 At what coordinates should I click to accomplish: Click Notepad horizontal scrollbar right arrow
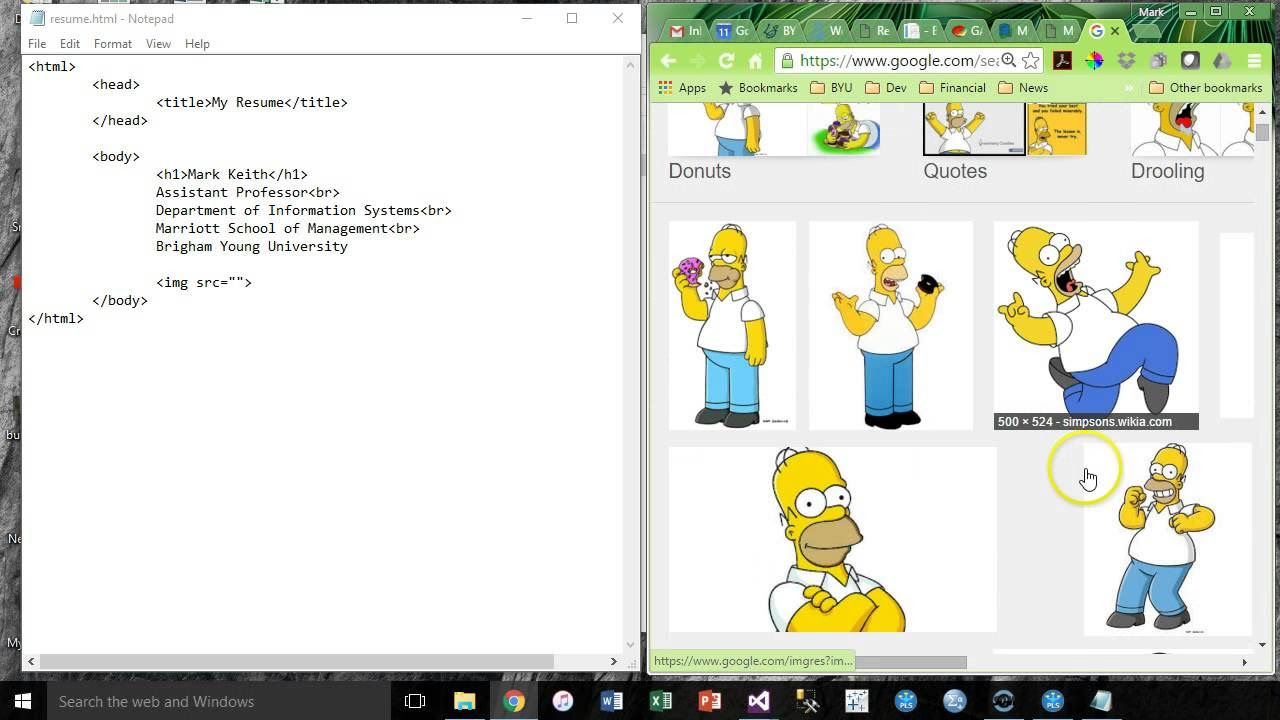pyautogui.click(x=613, y=661)
